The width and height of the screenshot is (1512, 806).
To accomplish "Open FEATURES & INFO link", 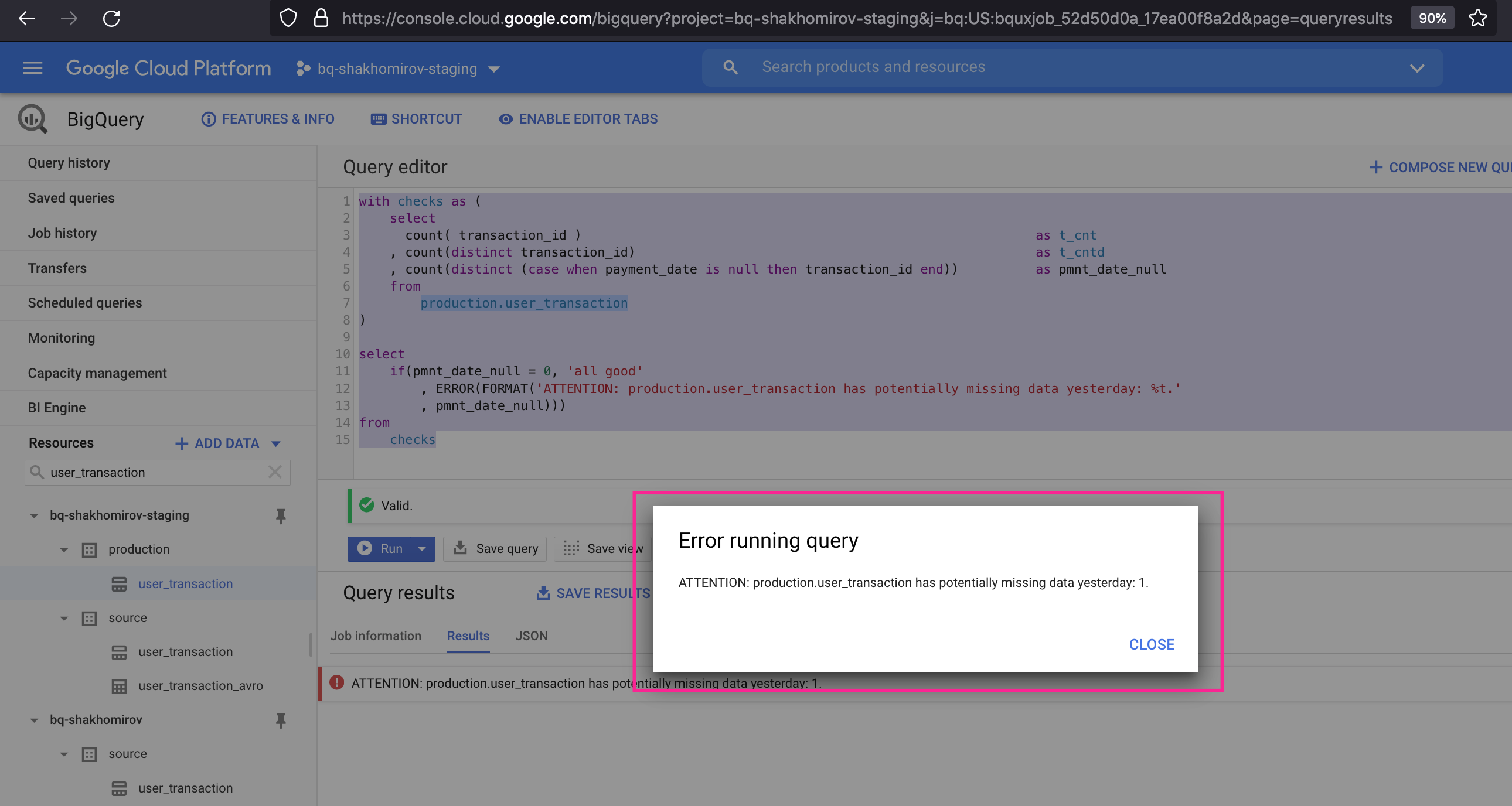I will (x=268, y=119).
